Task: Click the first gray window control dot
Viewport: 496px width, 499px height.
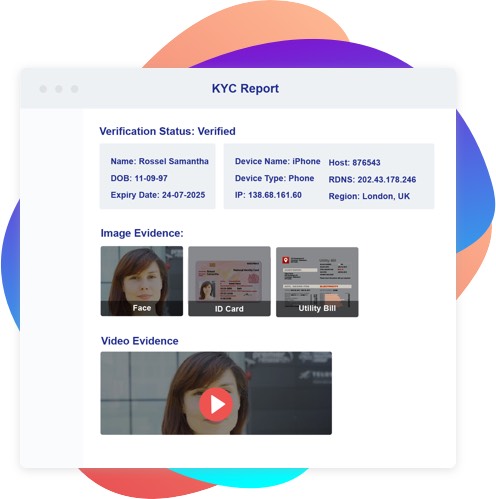Action: tap(43, 89)
